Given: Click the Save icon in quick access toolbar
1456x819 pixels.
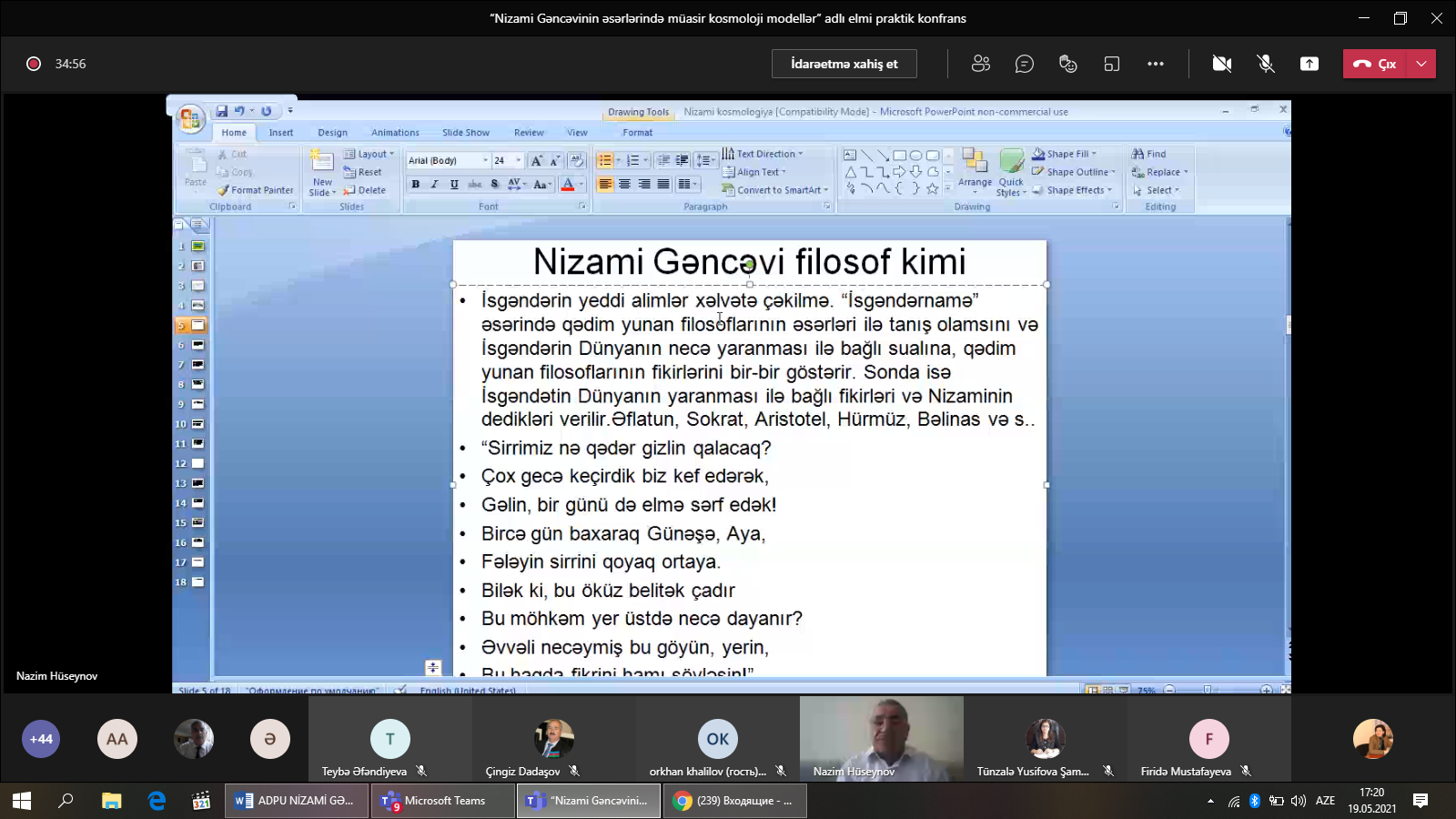Looking at the screenshot, I should (221, 111).
